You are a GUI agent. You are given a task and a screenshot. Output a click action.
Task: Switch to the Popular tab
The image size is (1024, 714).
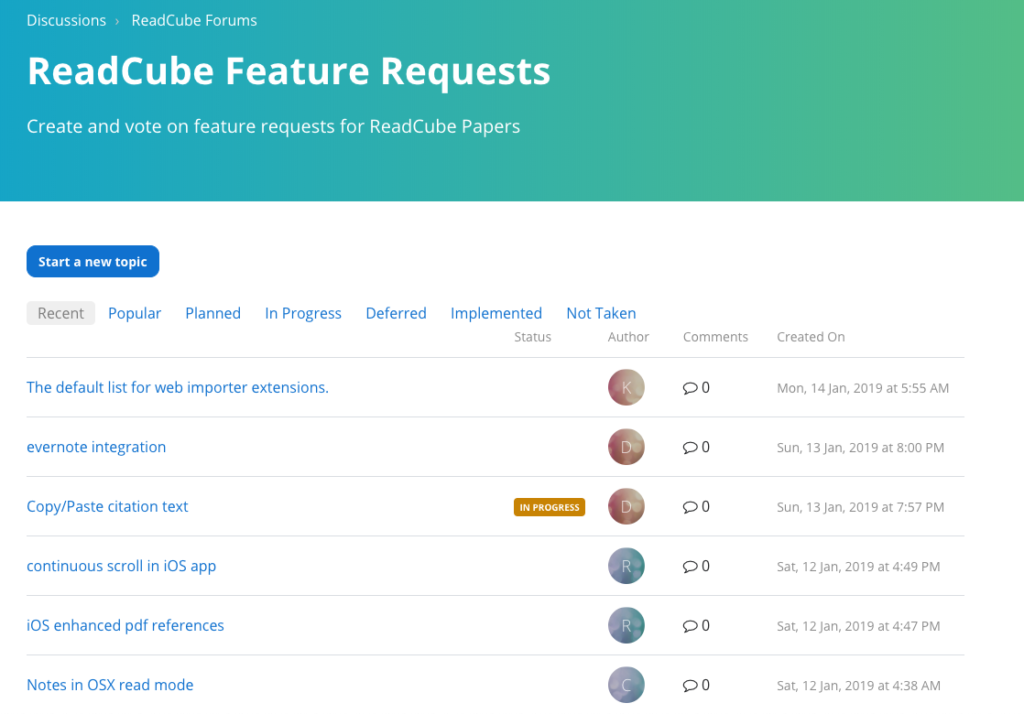(135, 313)
